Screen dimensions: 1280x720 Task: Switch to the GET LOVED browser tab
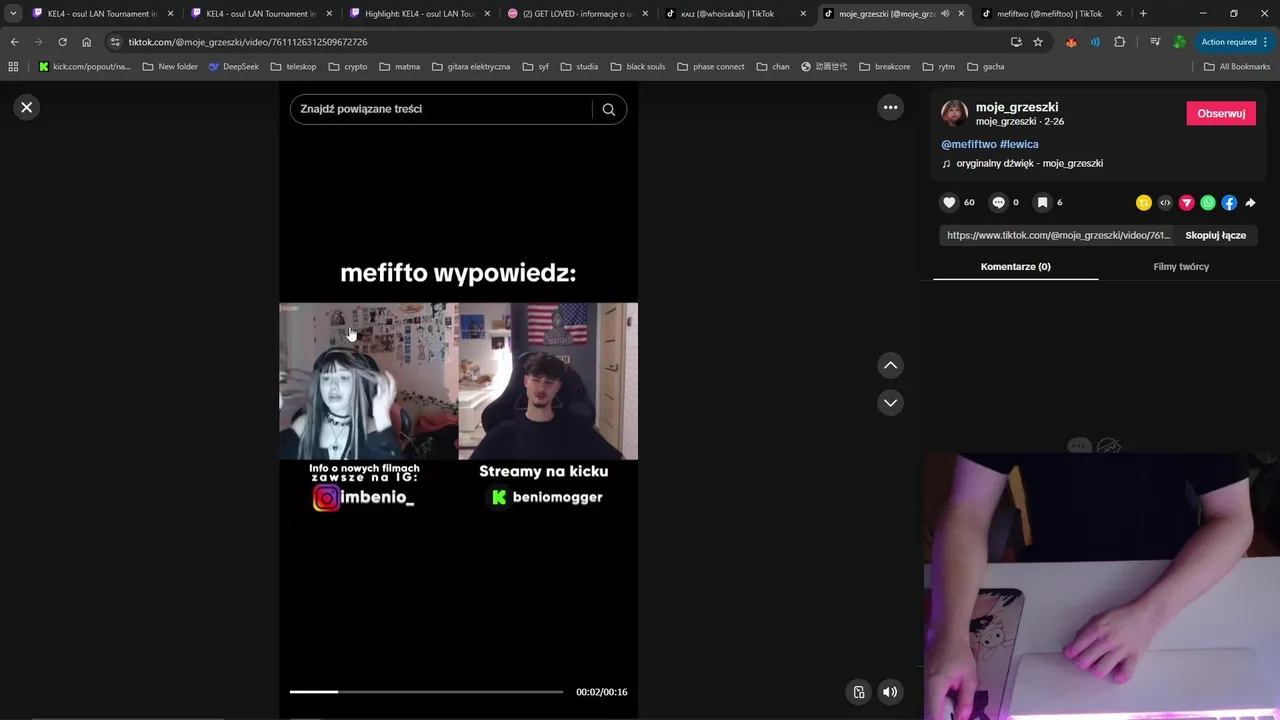[x=577, y=14]
